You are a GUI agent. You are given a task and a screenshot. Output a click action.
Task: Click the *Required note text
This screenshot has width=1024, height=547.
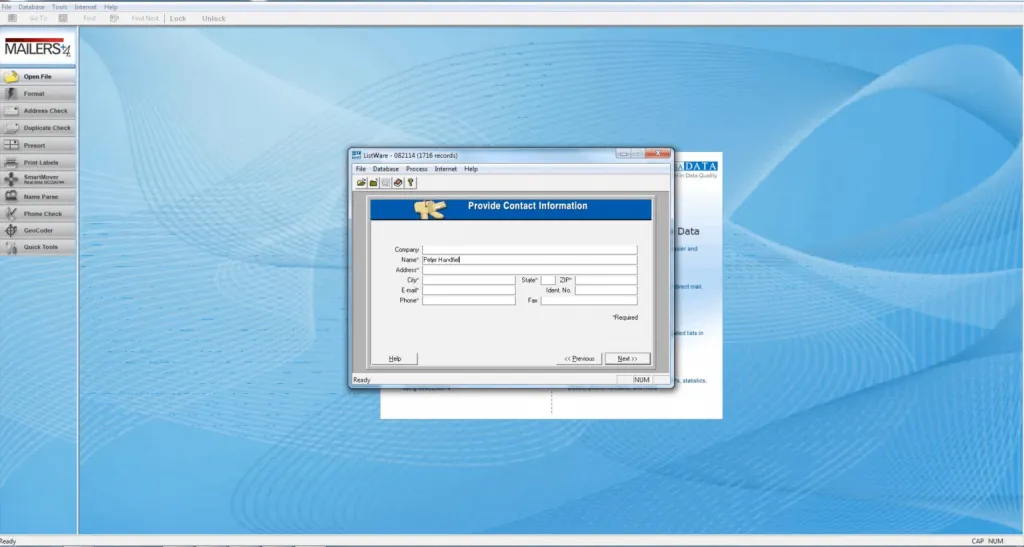pos(625,317)
